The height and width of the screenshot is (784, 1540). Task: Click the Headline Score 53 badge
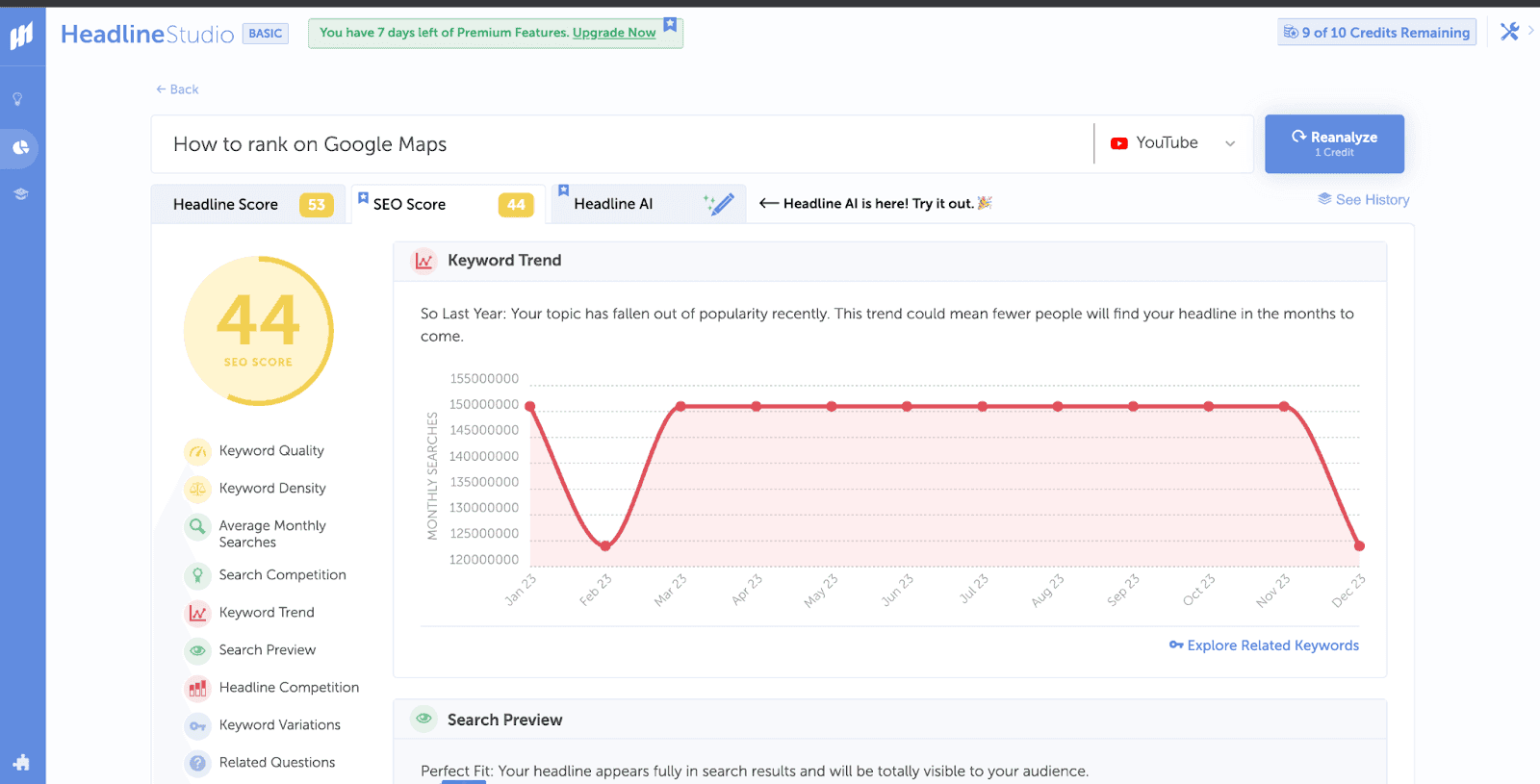point(317,205)
